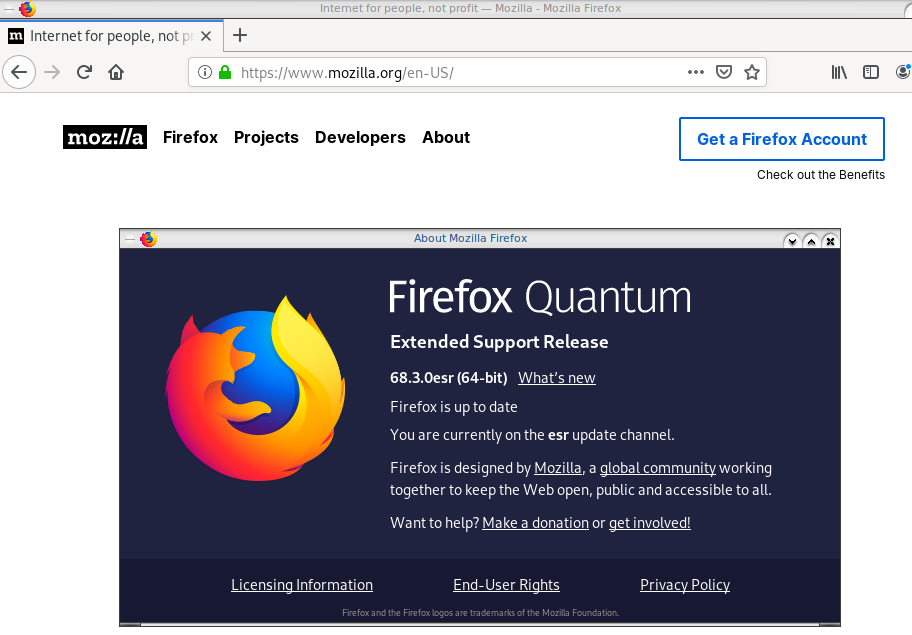912x635 pixels.
Task: Switch to the 'Internet for people' tab
Action: pos(110,35)
